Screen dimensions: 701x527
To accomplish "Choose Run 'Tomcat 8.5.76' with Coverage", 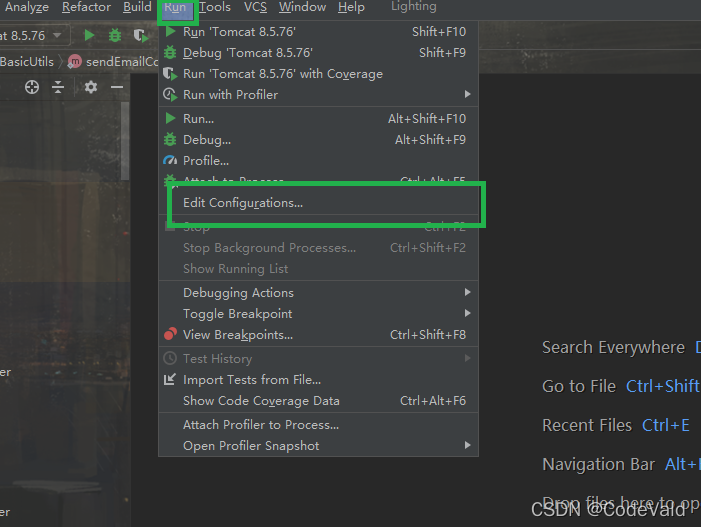I will click(x=318, y=74).
